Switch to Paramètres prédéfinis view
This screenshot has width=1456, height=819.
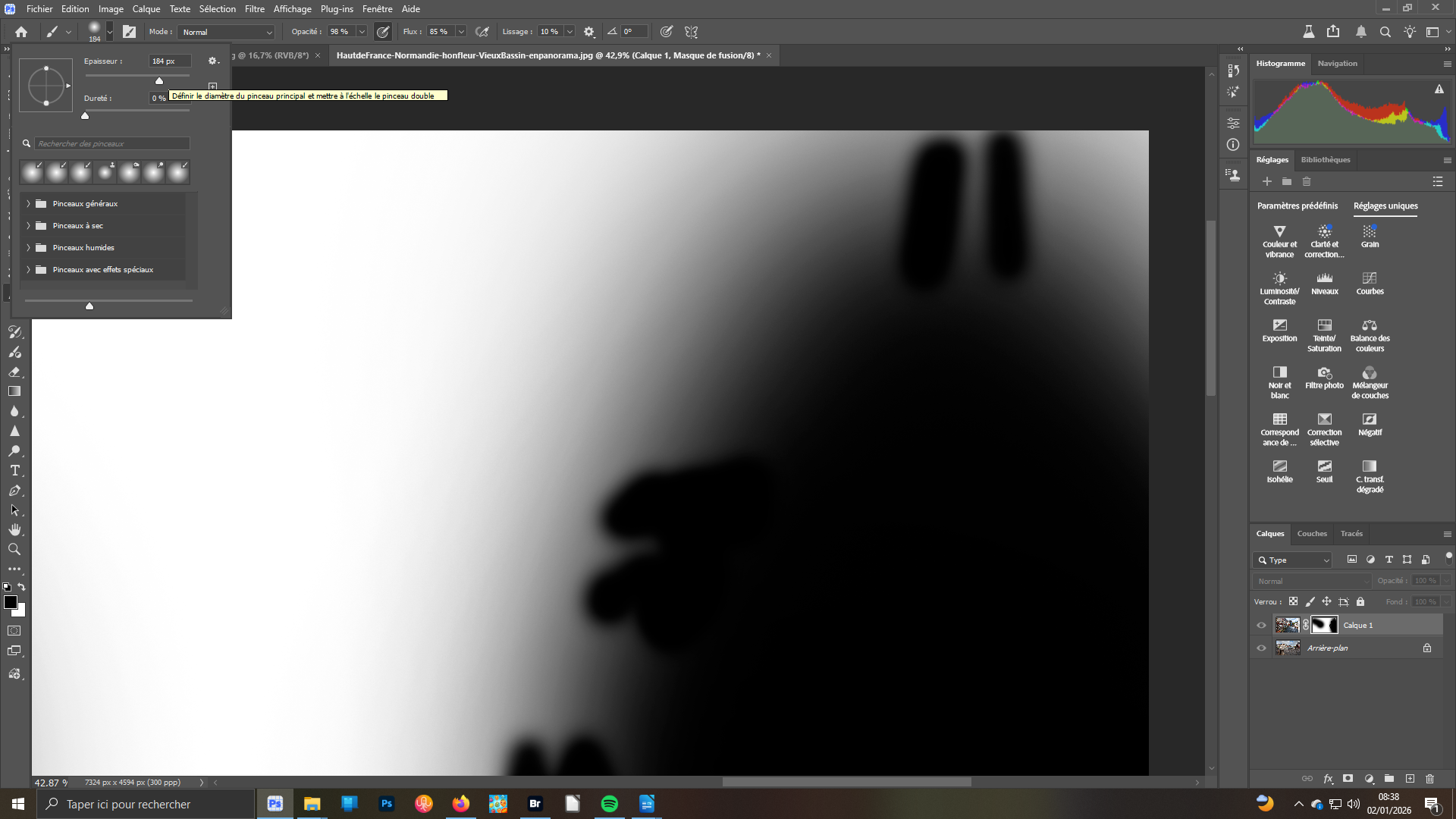pyautogui.click(x=1298, y=206)
